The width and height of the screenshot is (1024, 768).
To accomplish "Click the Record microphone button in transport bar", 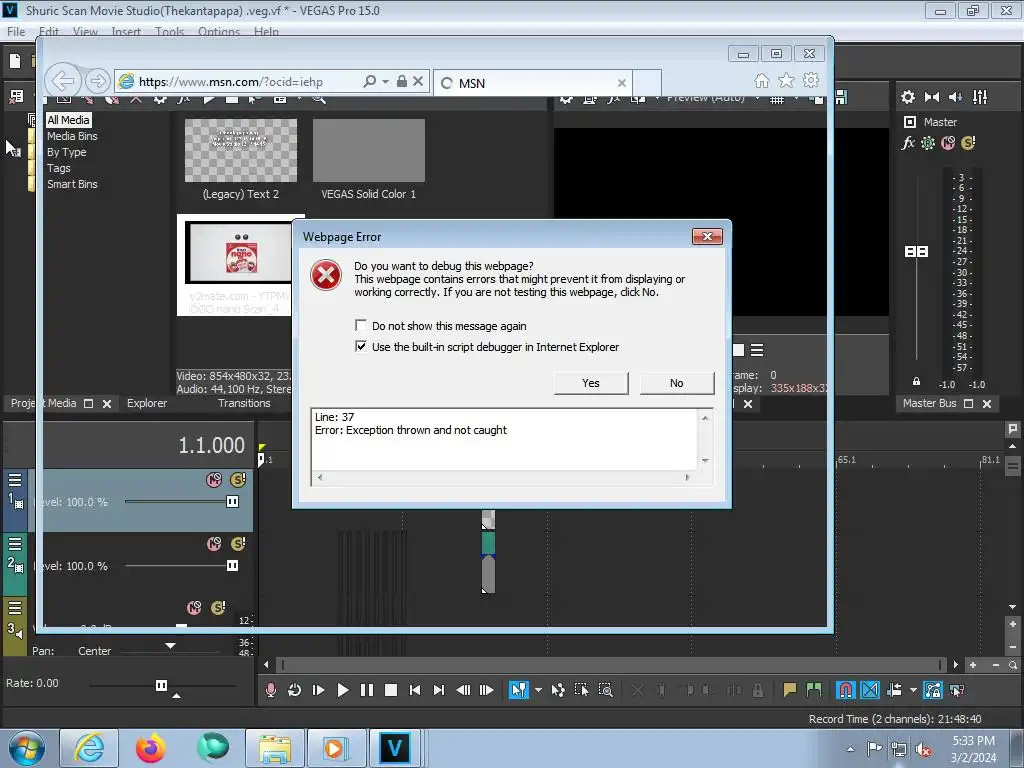I will pos(270,690).
